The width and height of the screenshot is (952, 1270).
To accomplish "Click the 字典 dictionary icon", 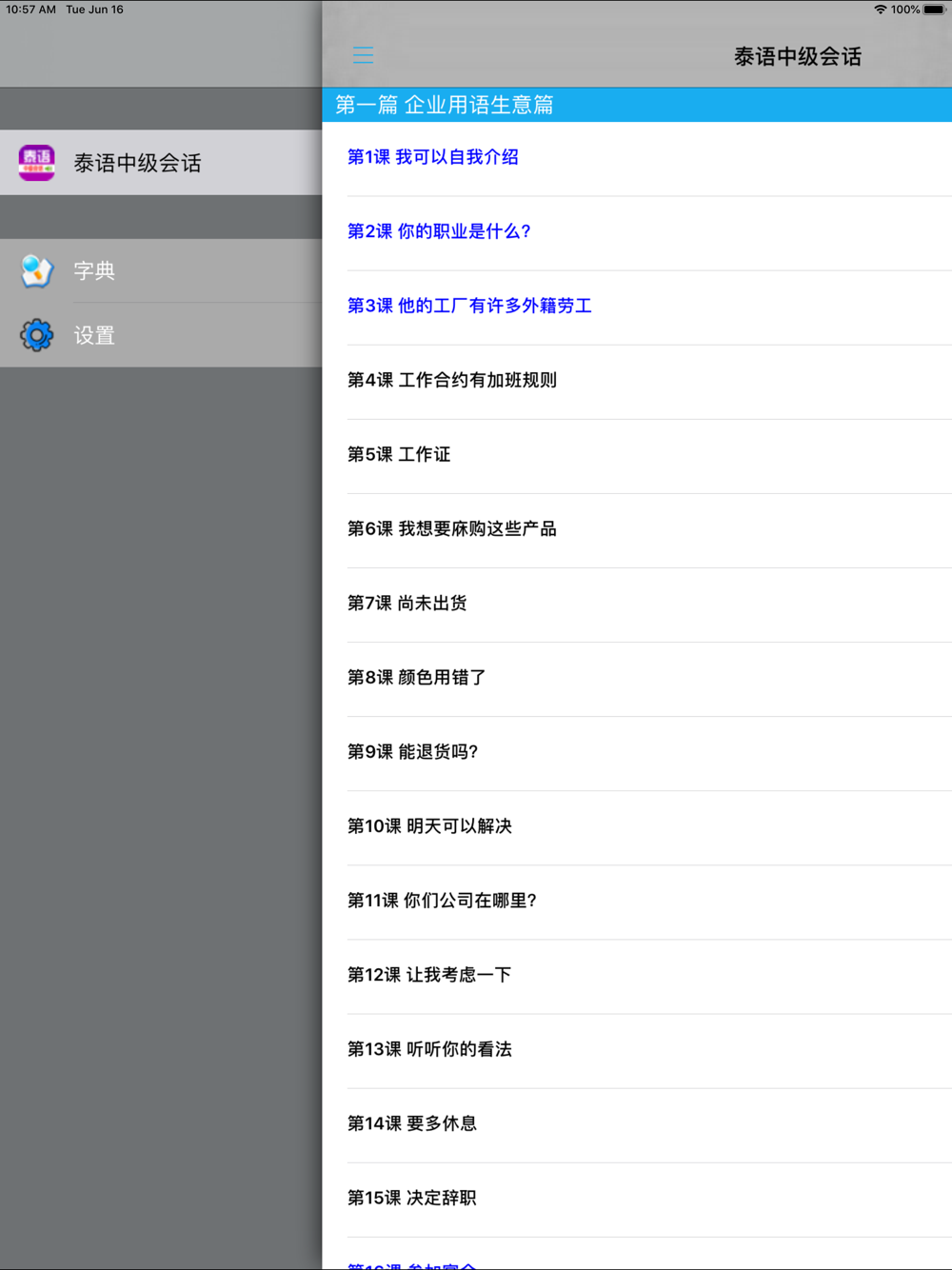I will 37,271.
